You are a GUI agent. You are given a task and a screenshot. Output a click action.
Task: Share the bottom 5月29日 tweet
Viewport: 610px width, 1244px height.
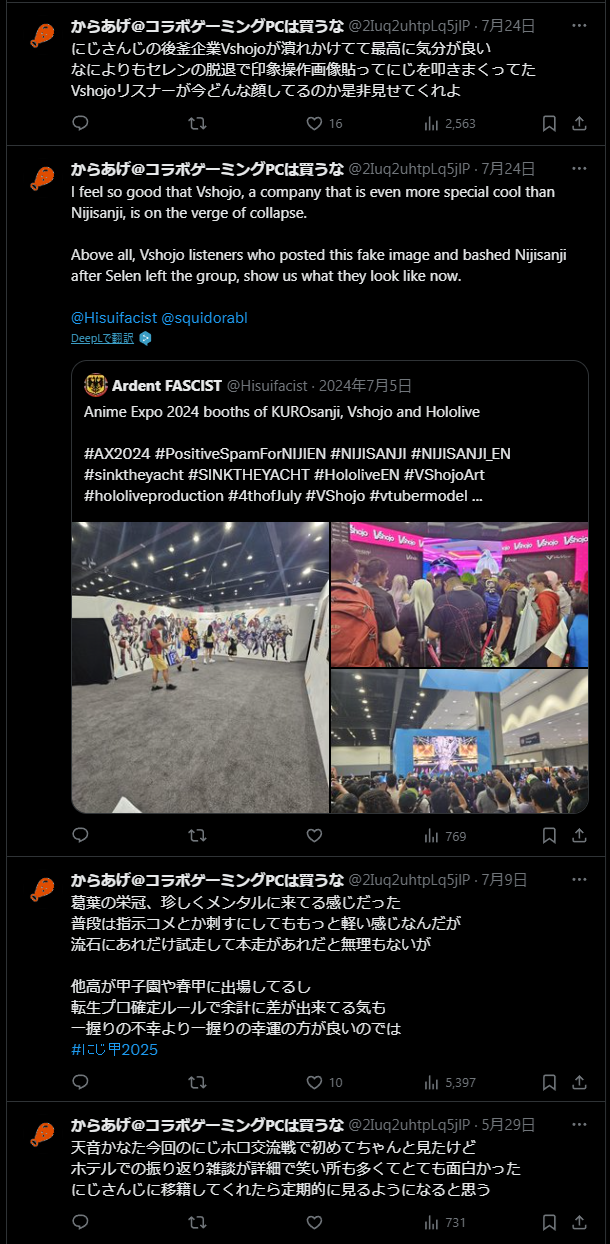(x=579, y=1222)
